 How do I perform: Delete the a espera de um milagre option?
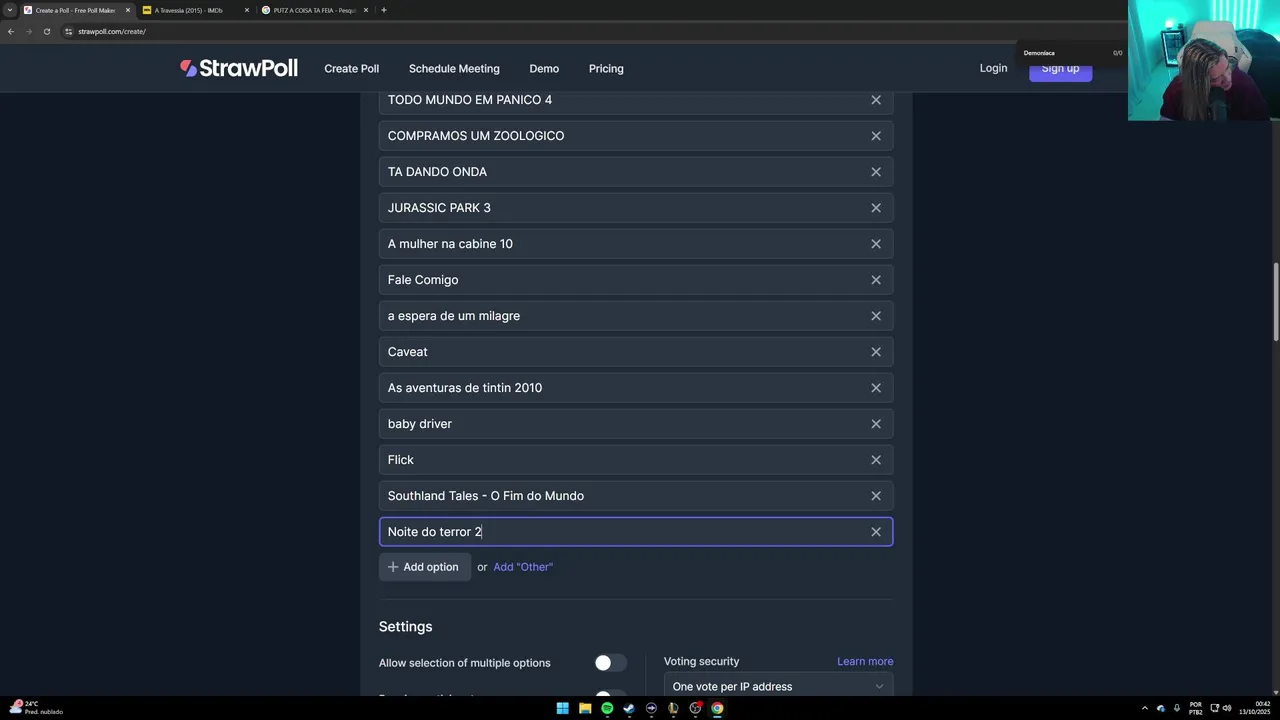[x=876, y=316]
